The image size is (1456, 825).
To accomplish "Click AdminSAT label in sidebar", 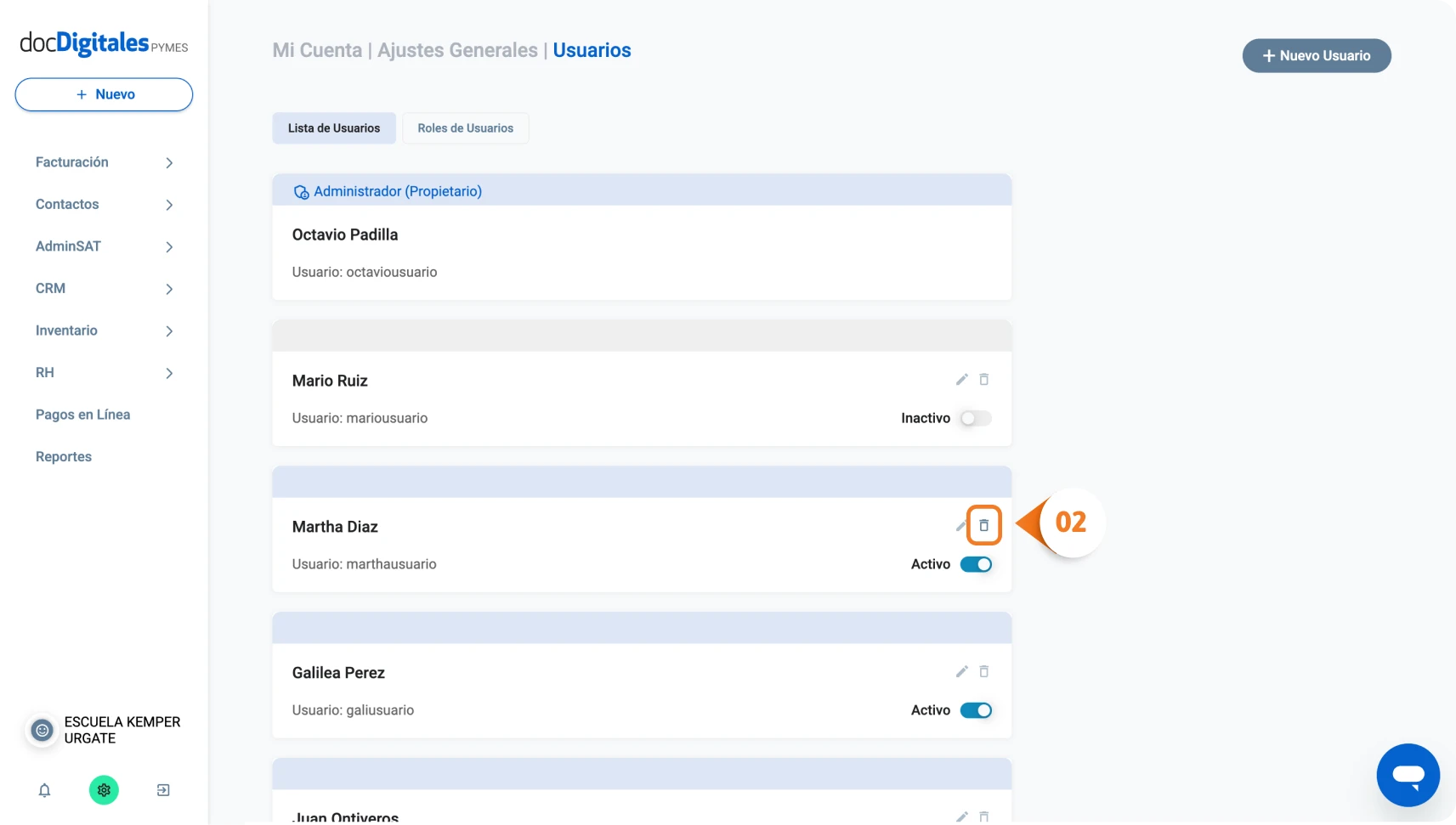I will point(68,246).
